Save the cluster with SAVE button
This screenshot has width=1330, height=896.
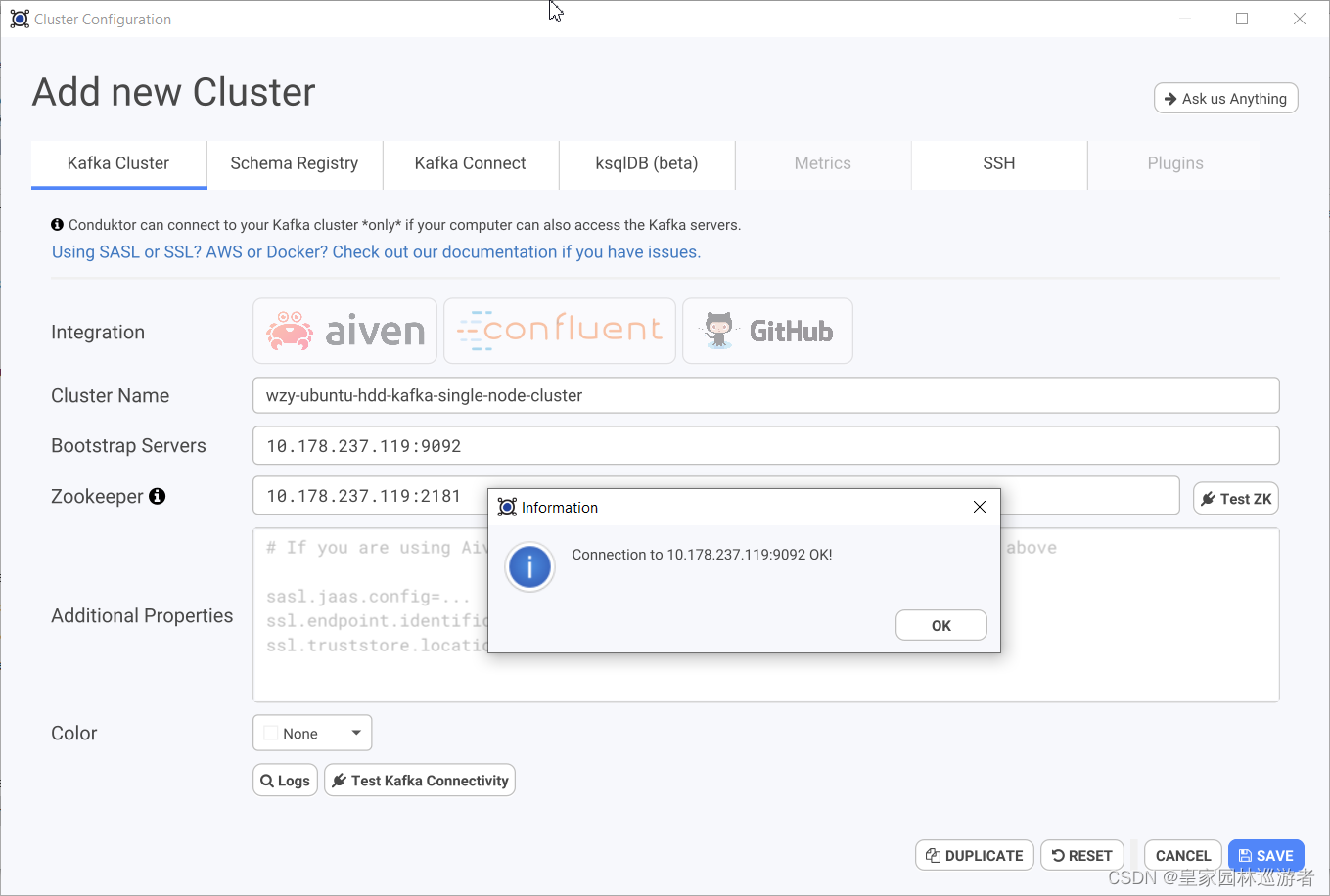click(x=1266, y=855)
